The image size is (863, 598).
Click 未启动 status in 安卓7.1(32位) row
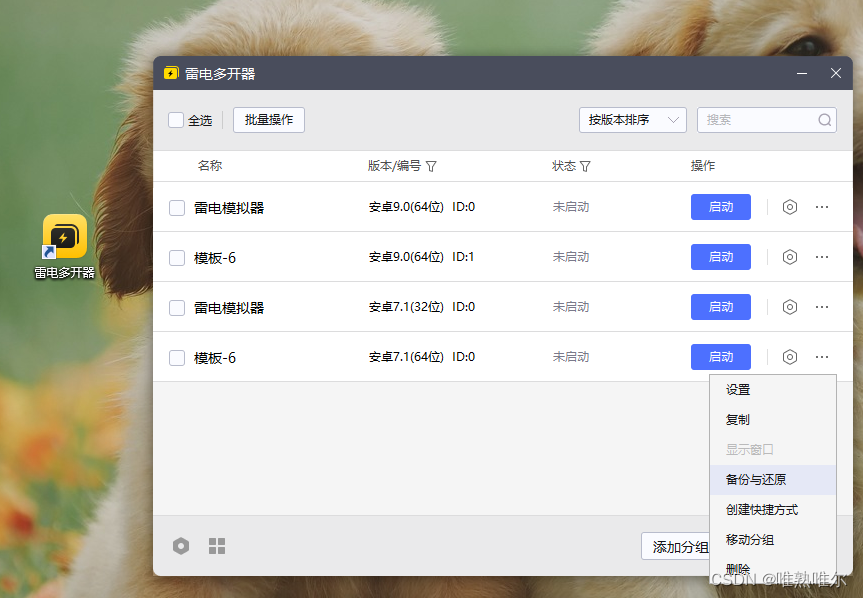click(x=571, y=307)
